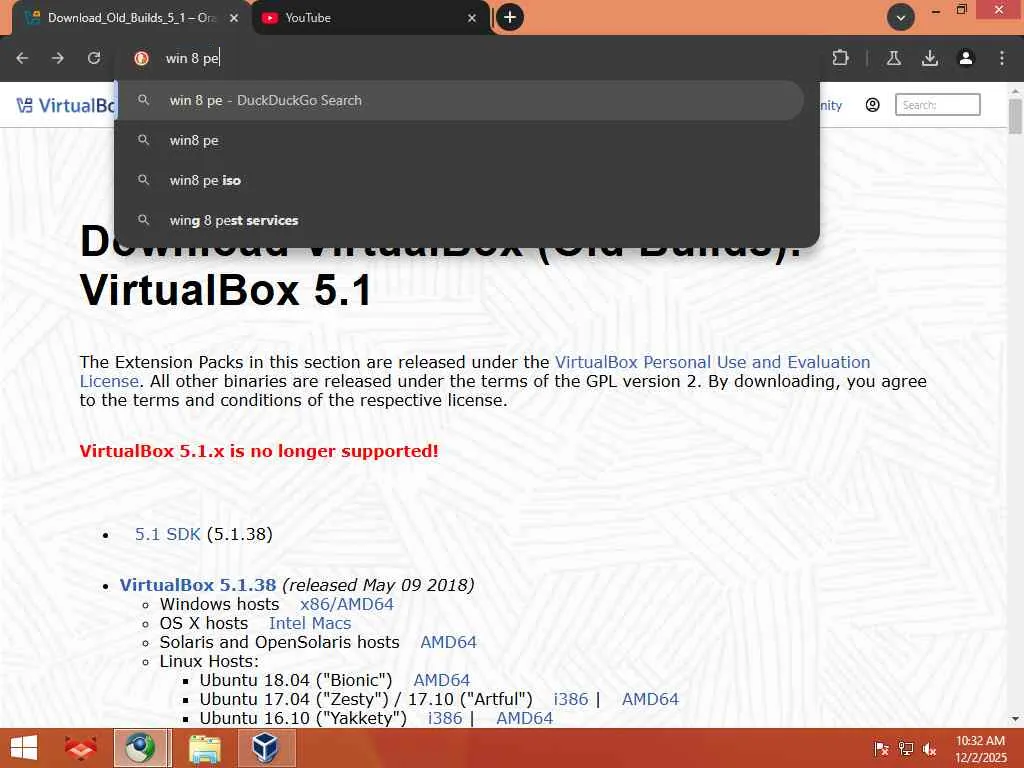
Task: Open Action Center flag tray icon
Action: click(881, 749)
